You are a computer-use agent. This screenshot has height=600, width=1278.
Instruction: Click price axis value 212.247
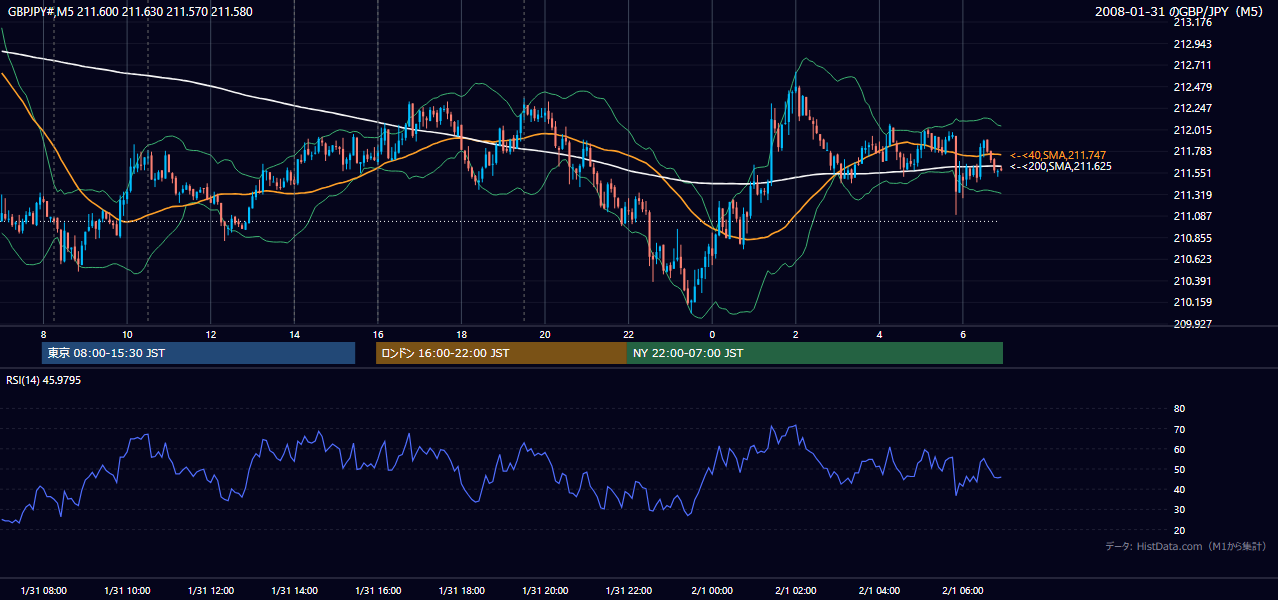click(1193, 108)
